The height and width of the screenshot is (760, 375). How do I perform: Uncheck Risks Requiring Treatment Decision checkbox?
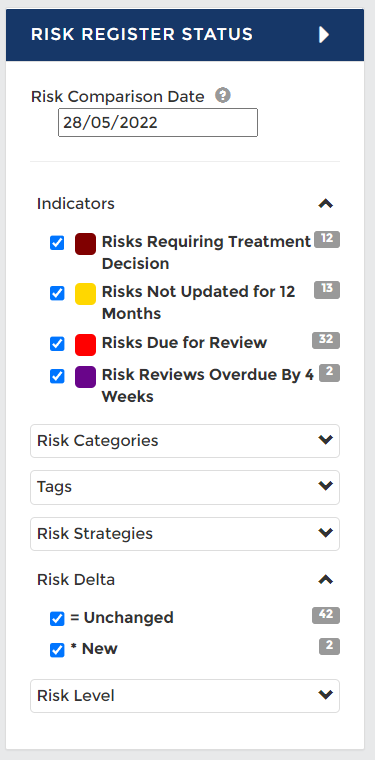pos(57,243)
